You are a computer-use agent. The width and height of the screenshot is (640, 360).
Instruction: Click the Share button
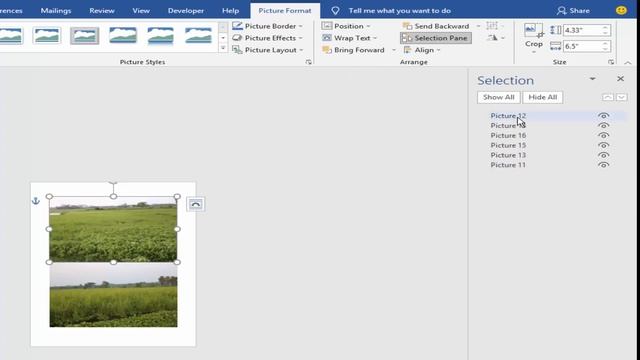tap(573, 11)
